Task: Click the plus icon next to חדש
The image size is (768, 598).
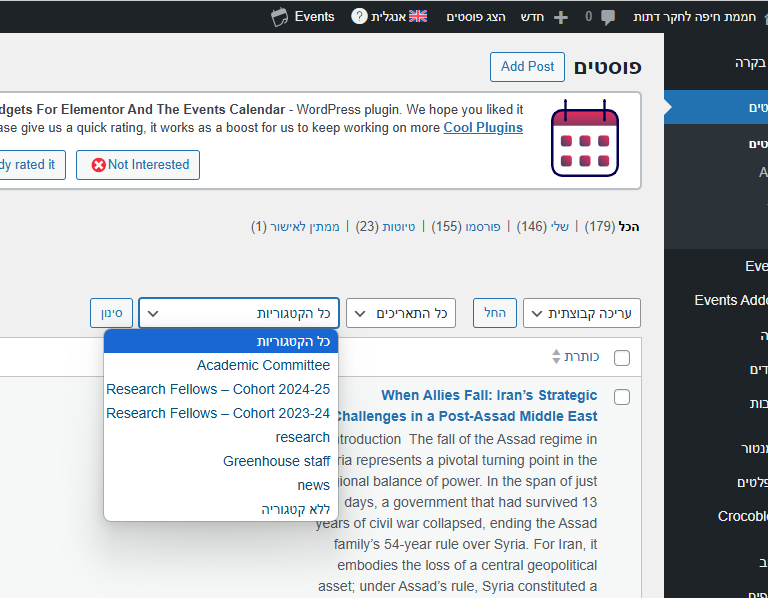Action: 561,18
